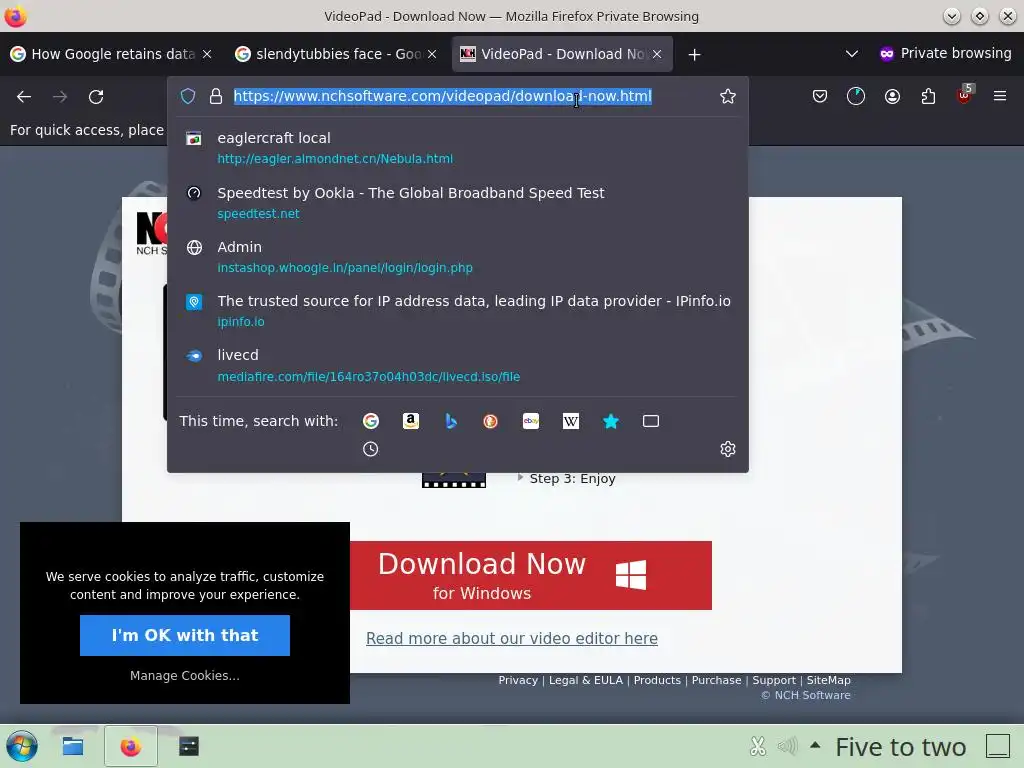Viewport: 1024px width, 768px height.
Task: Click Firefox in the taskbar
Action: 131,746
